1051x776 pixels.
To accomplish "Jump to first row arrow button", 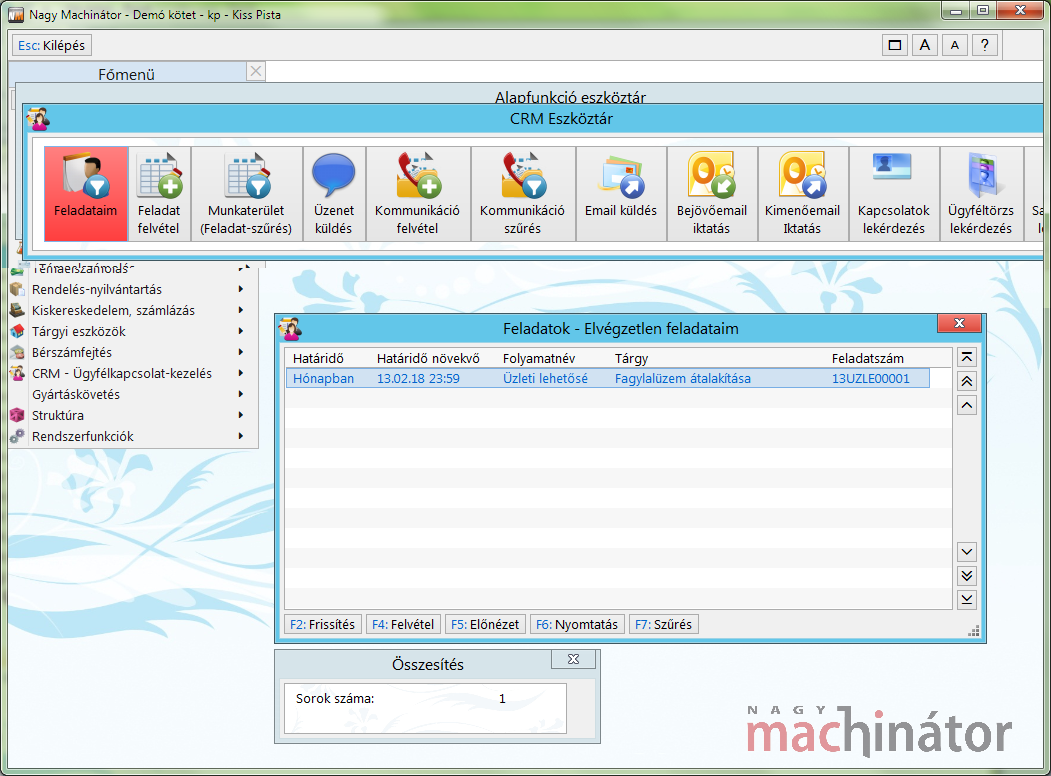I will [967, 357].
